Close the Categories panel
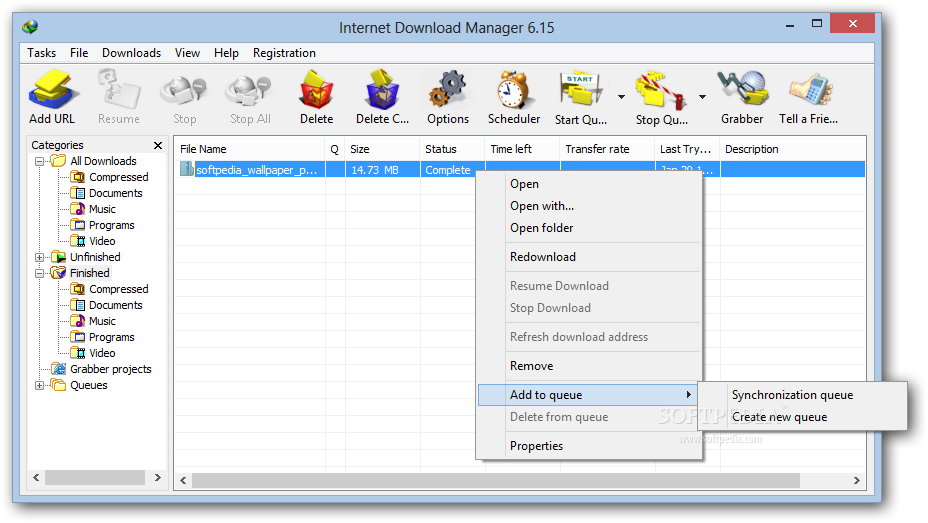The width and height of the screenshot is (928, 523). 157,145
